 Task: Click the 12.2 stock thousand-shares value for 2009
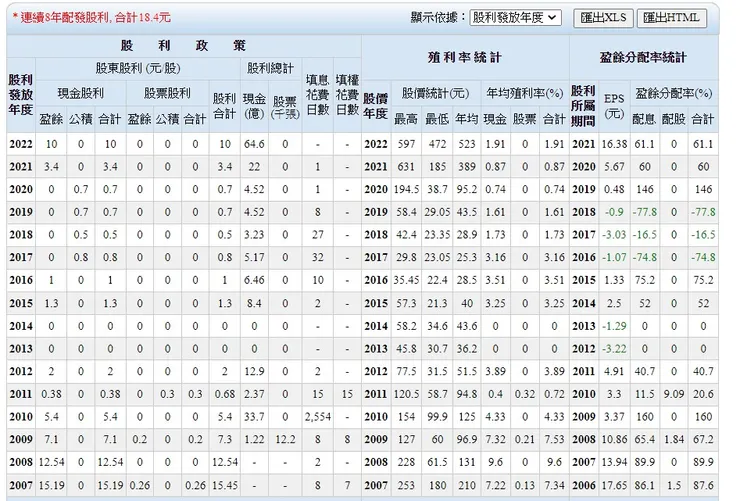tap(285, 439)
